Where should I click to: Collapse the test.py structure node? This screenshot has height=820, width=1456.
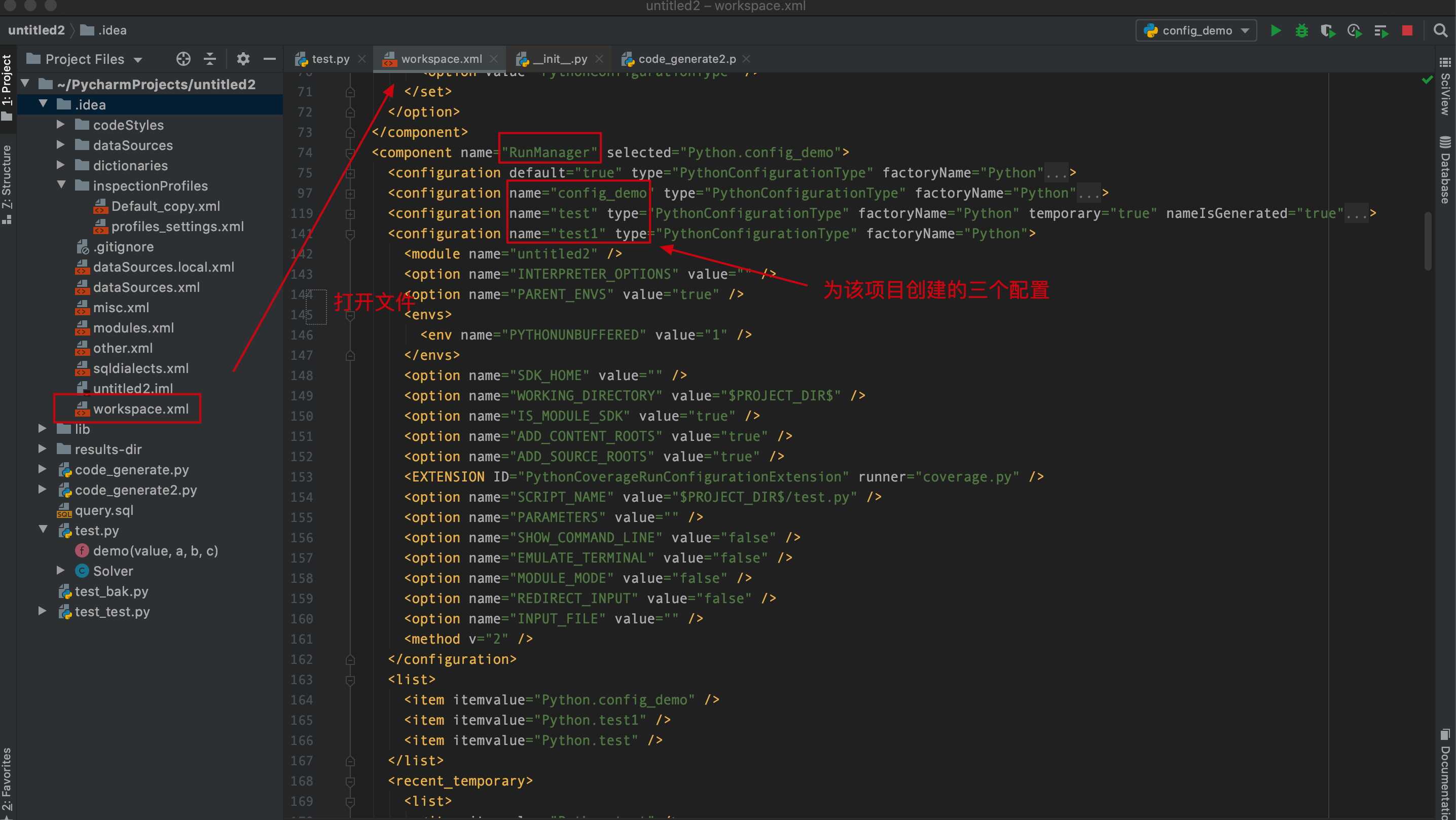[x=44, y=530]
